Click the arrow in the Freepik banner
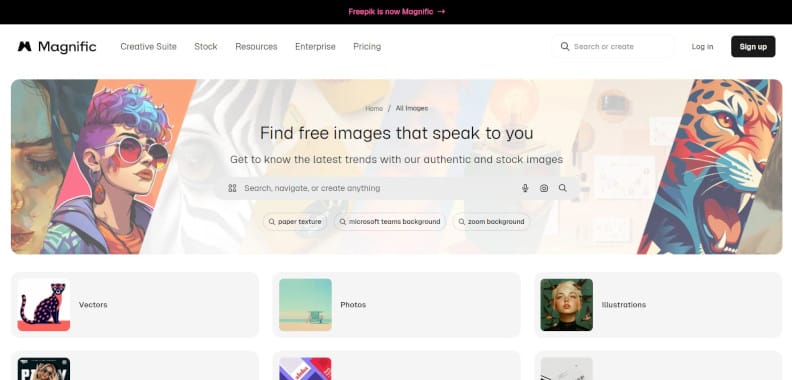This screenshot has width=792, height=380. (441, 12)
